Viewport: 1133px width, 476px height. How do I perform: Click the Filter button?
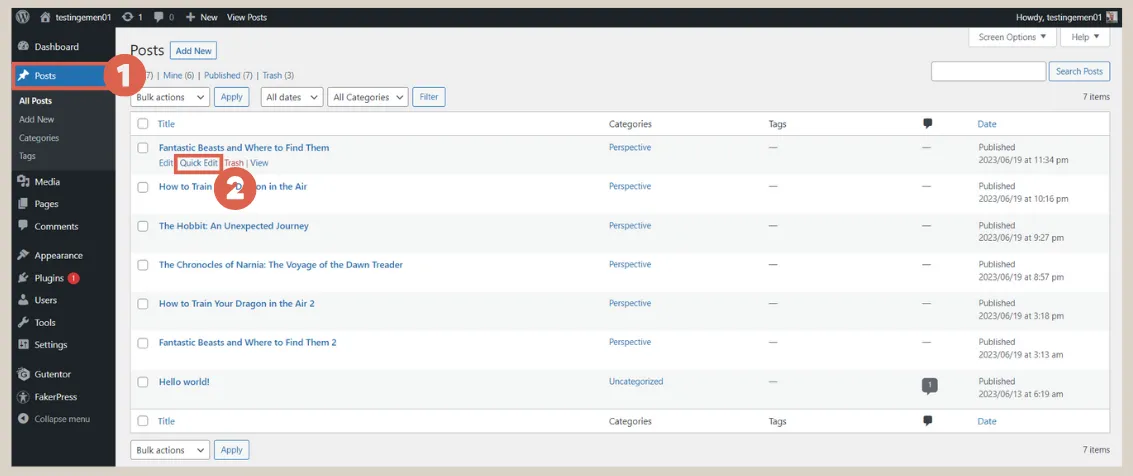[428, 97]
